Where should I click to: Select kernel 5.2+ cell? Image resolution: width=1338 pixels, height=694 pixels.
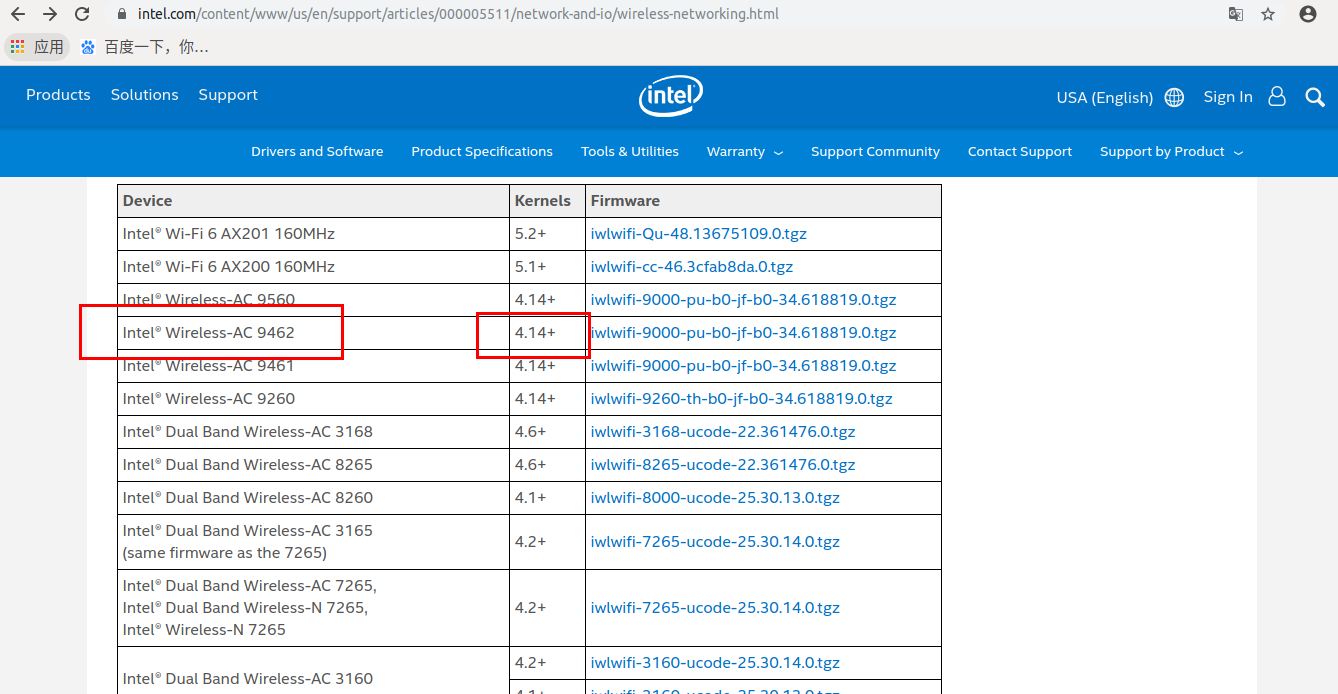click(548, 234)
